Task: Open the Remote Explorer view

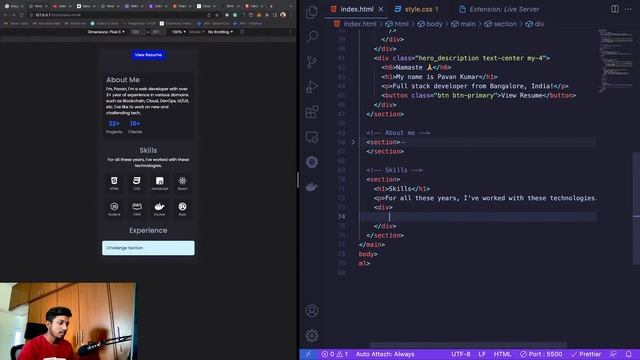Action: point(312,137)
